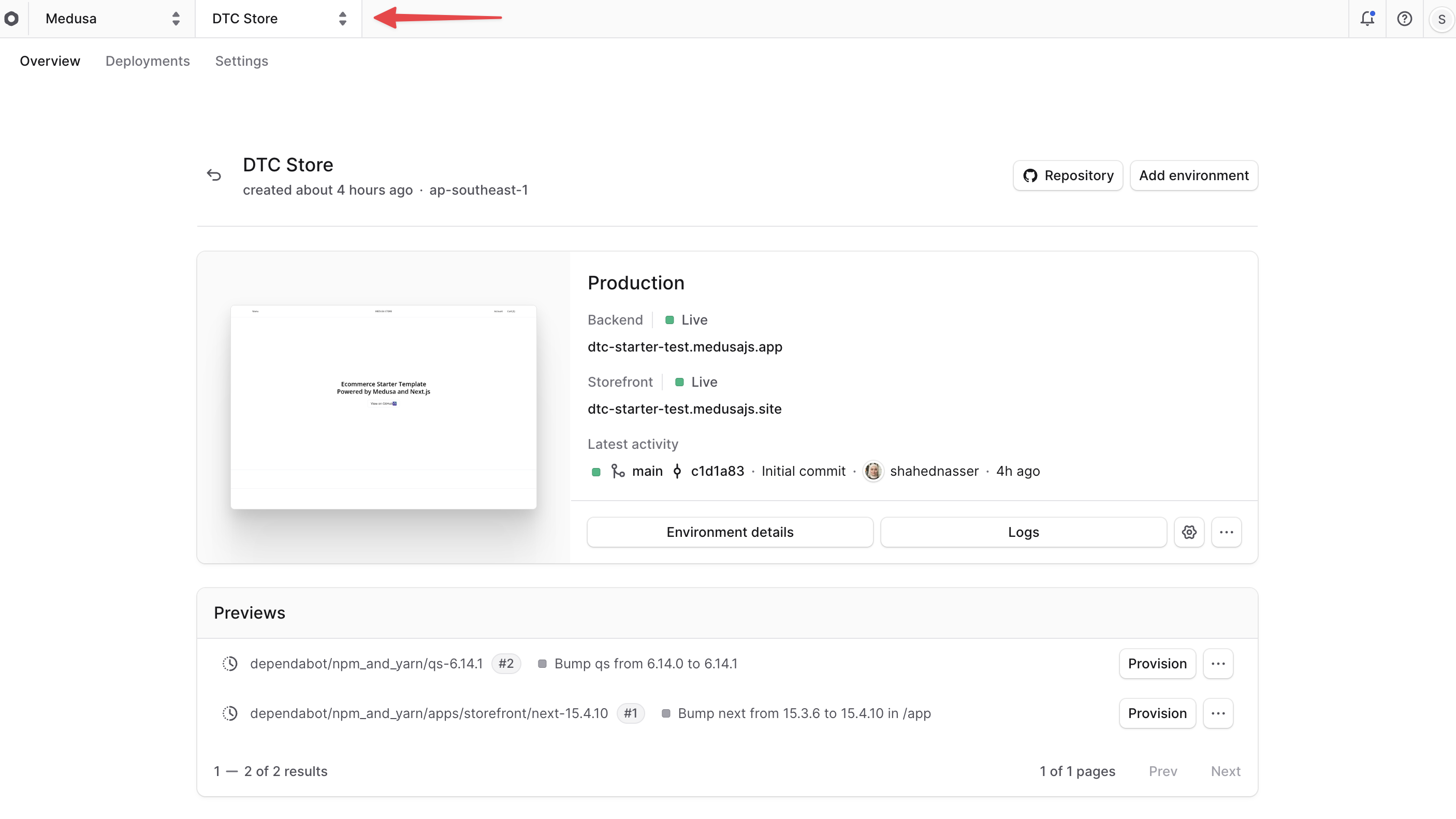
Task: Click the clock icon on the qs-6.14.1 preview
Action: [230, 664]
